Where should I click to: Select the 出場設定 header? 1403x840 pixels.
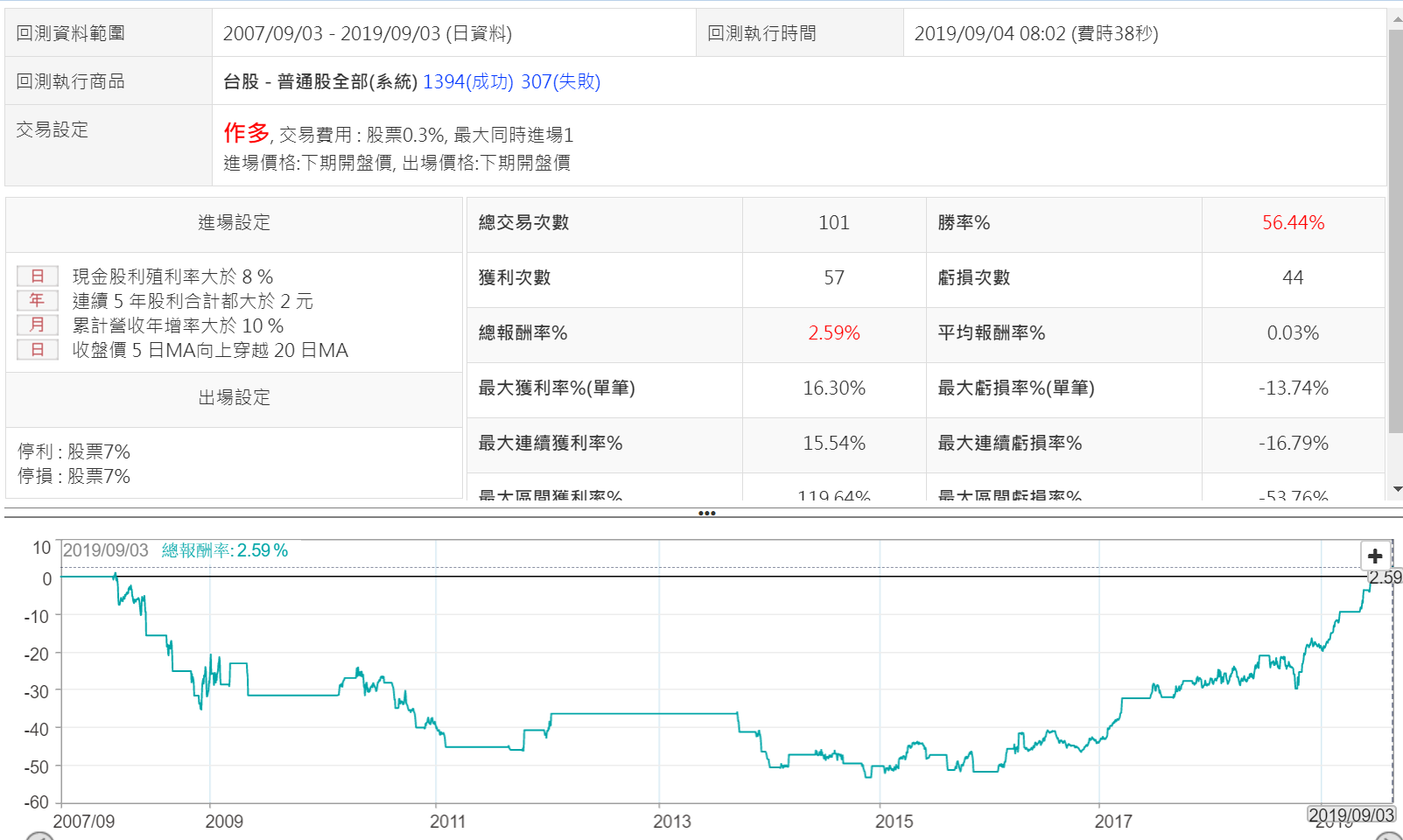[234, 397]
